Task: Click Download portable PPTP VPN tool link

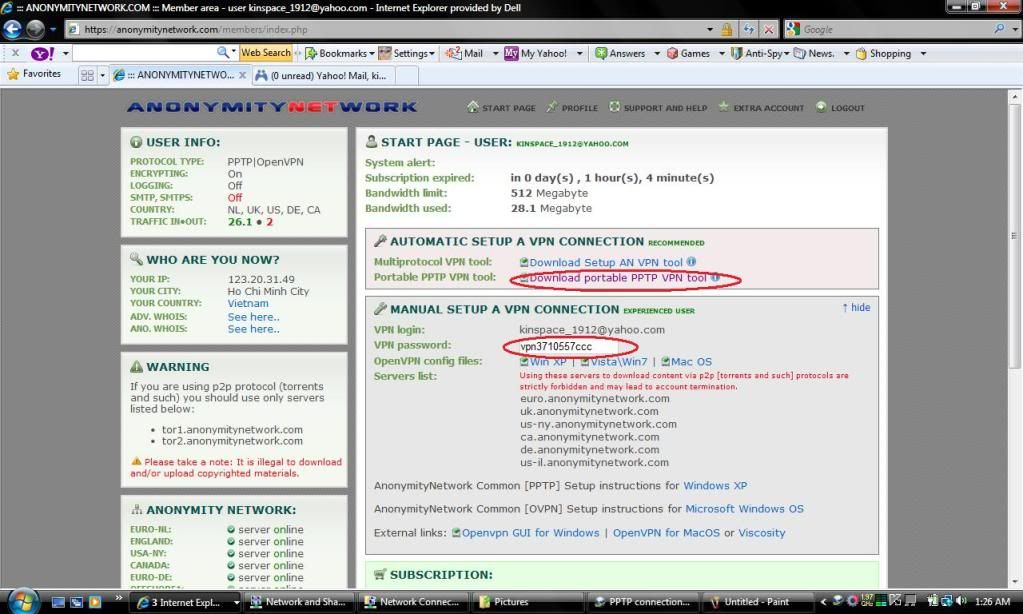Action: coord(617,278)
